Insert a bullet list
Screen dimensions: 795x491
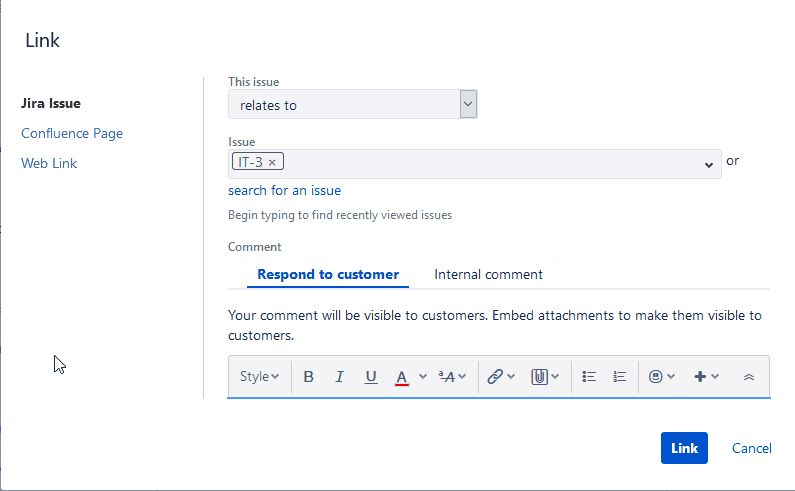[x=589, y=377]
